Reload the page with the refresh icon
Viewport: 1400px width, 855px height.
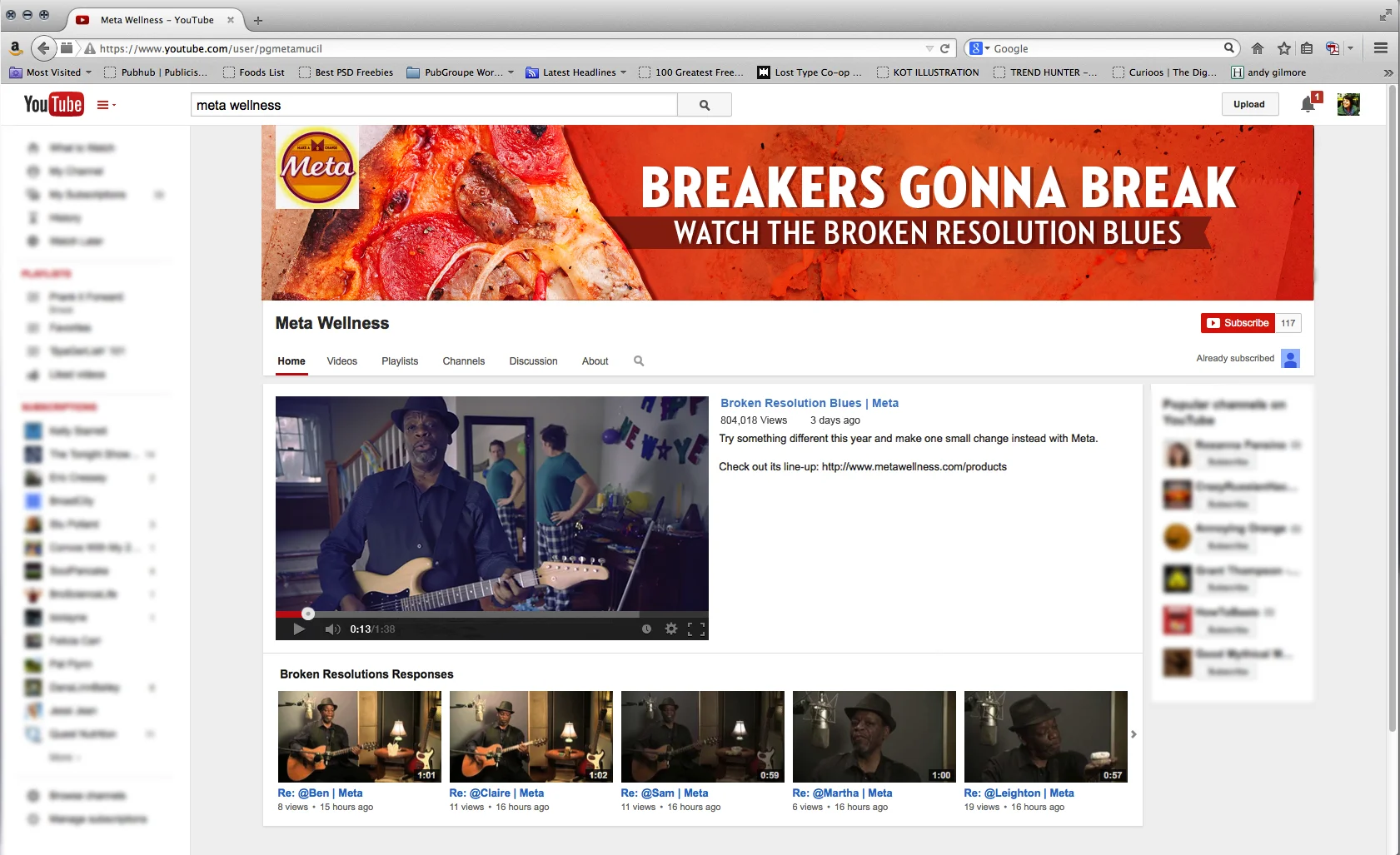pos(945,48)
